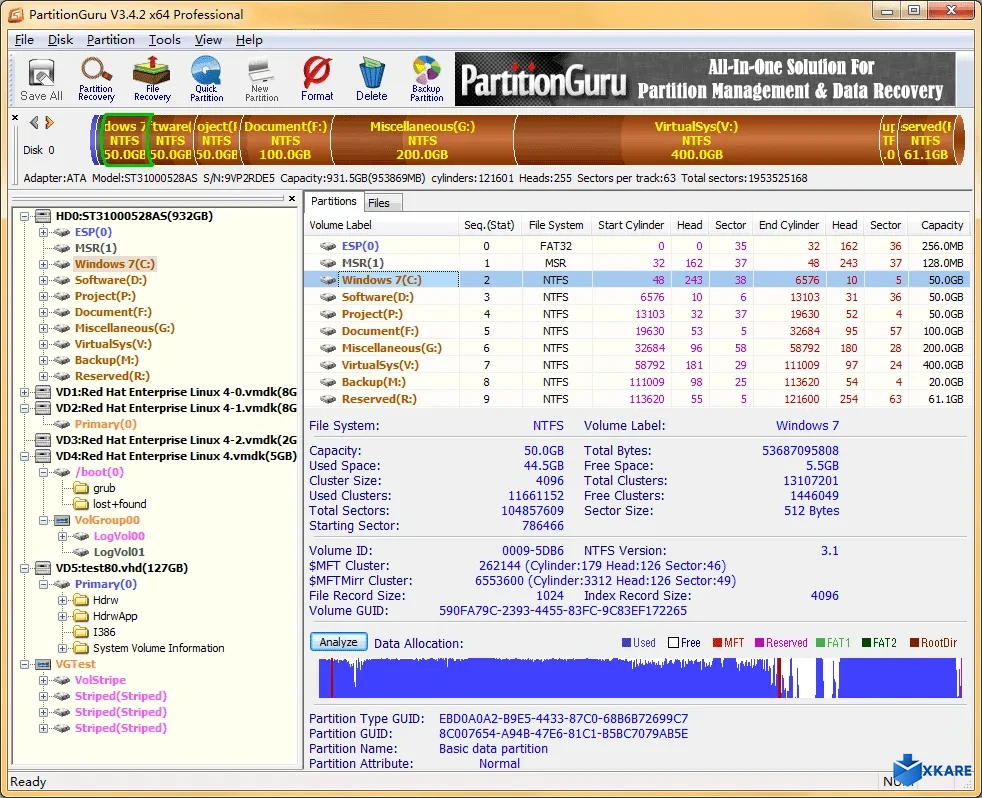Screen dimensions: 982x798
Task: Select Miscellaneous(G:) block in disk map
Action: 422,140
